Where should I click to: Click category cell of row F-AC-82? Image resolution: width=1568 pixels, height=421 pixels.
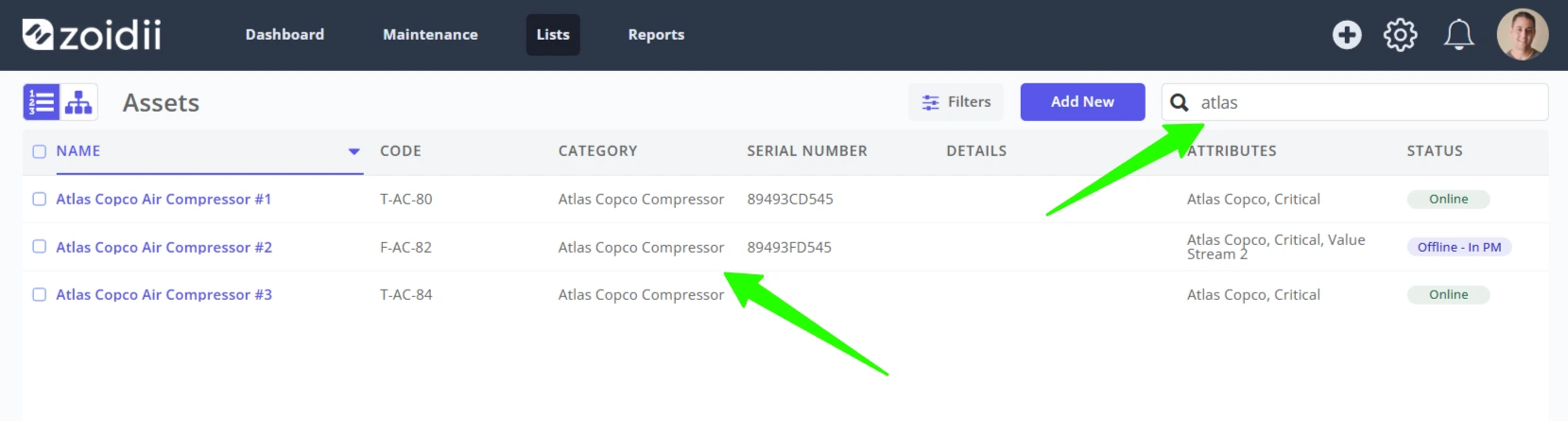(x=641, y=247)
